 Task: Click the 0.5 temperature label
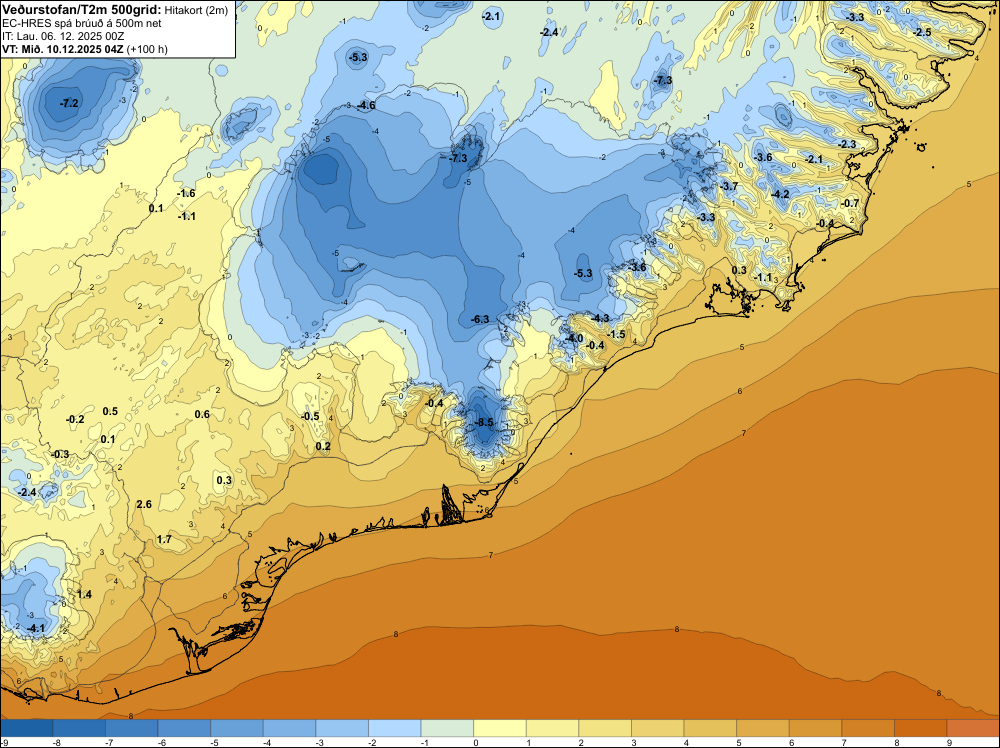pos(110,411)
